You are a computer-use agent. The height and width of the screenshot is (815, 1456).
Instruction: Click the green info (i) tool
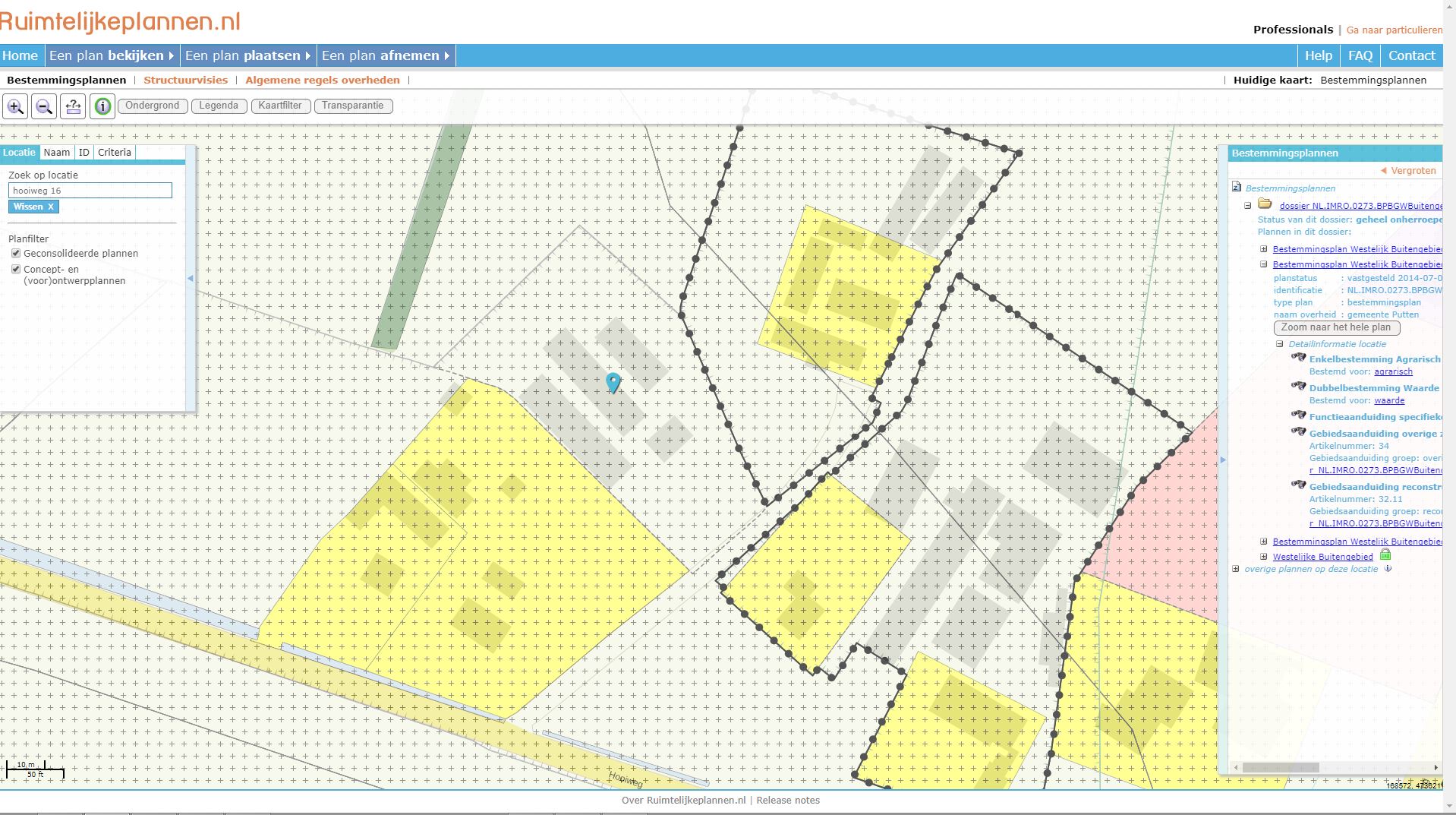pyautogui.click(x=102, y=106)
